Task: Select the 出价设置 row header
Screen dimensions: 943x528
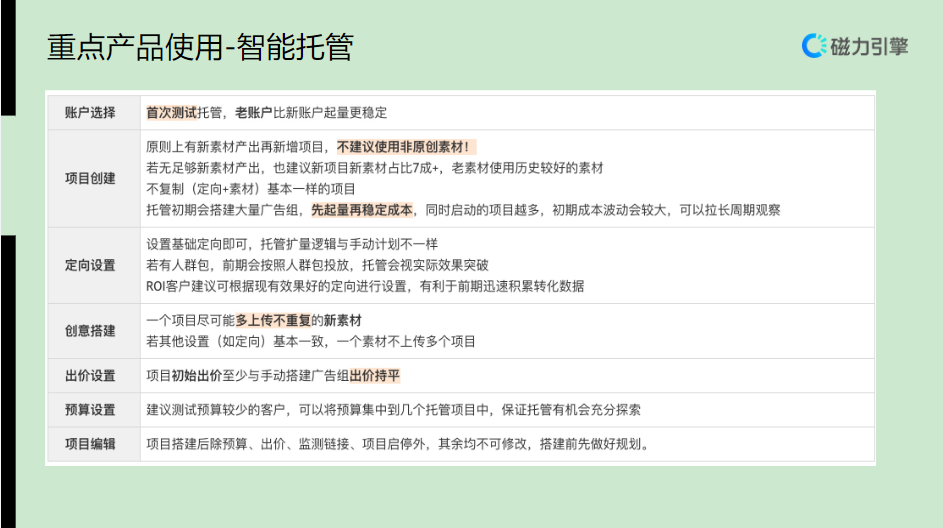Action: pyautogui.click(x=91, y=376)
